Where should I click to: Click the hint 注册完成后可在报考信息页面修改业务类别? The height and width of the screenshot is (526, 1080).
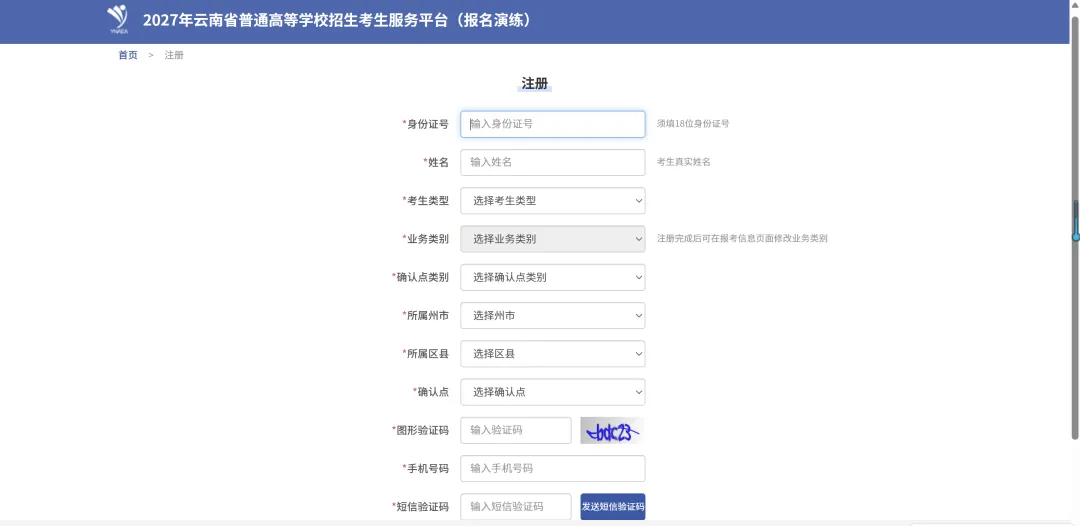click(742, 239)
